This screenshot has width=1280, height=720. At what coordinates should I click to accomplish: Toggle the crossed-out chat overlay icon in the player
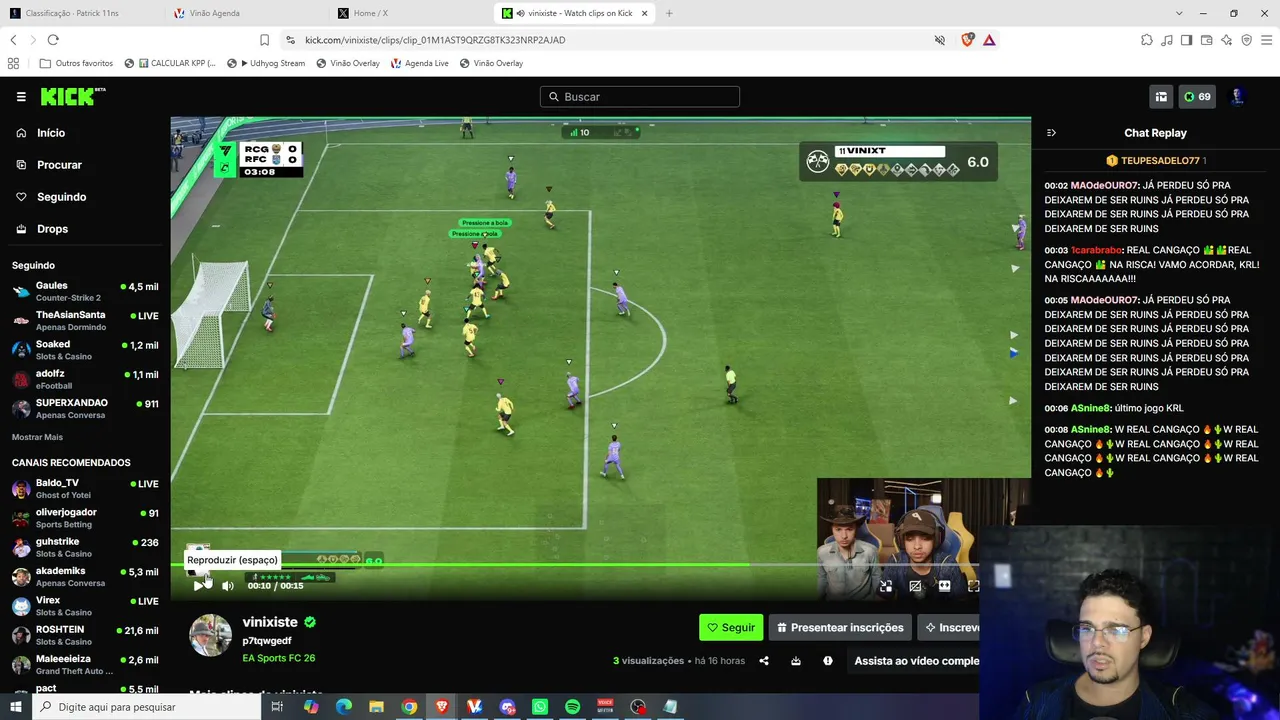point(915,586)
